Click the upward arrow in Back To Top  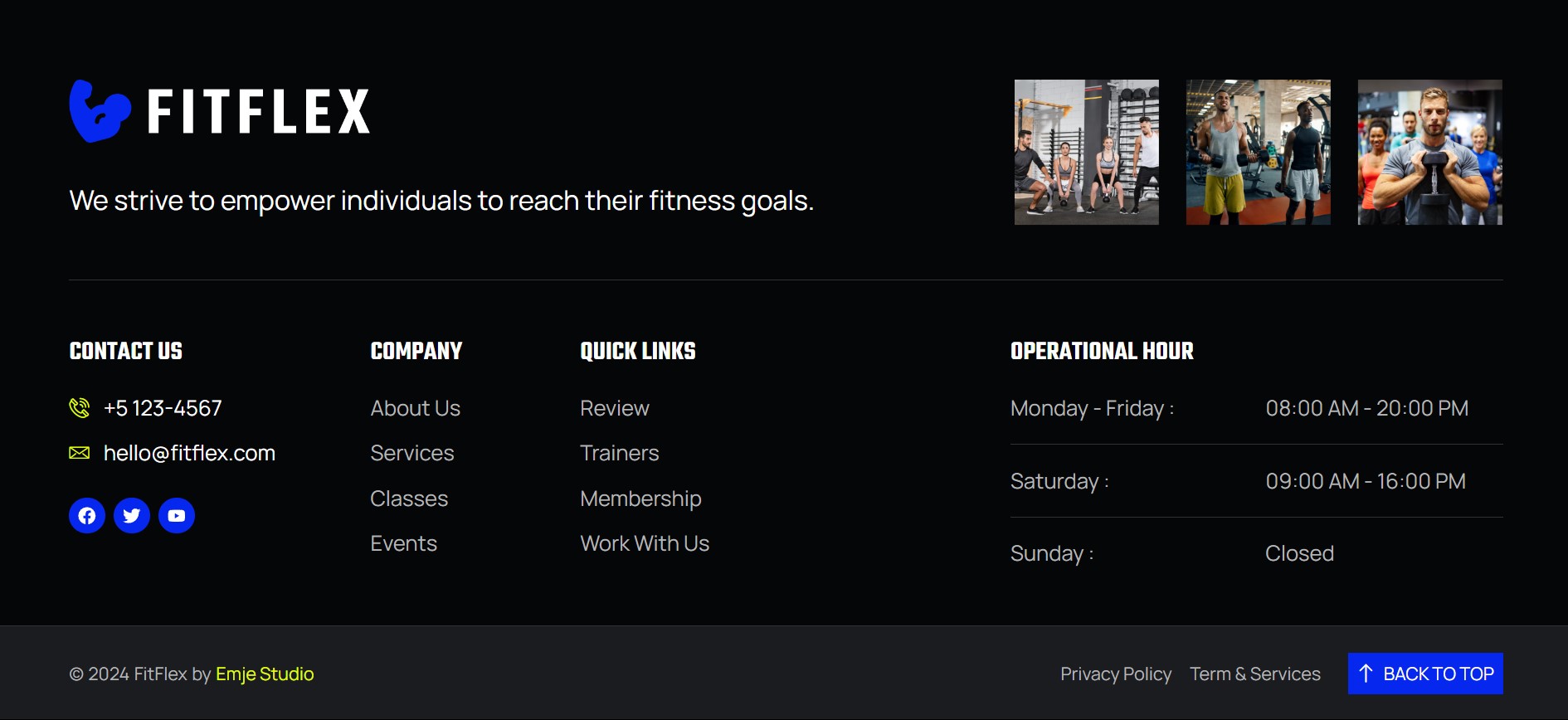[1367, 674]
